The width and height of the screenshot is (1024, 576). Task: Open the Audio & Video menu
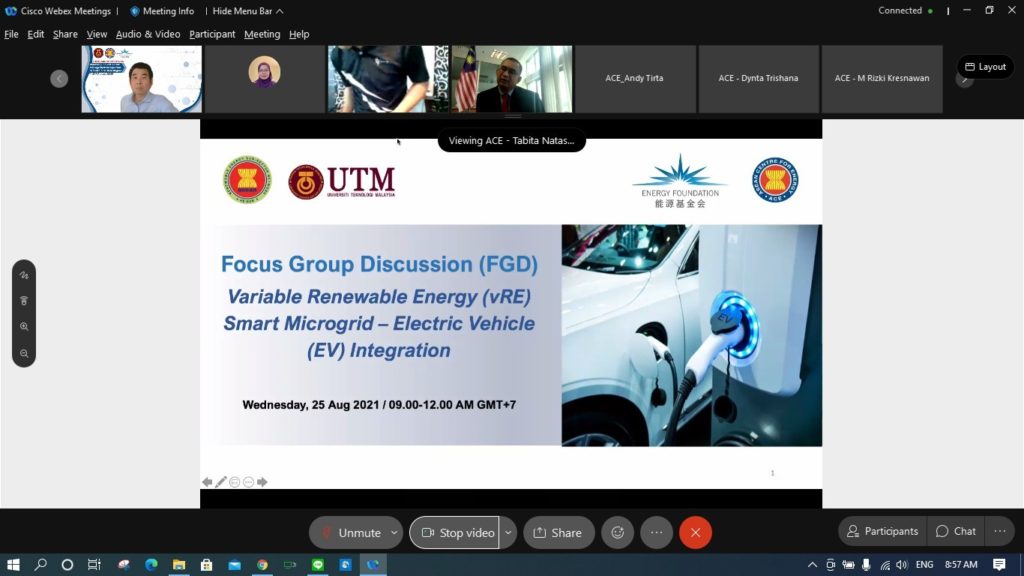(148, 34)
